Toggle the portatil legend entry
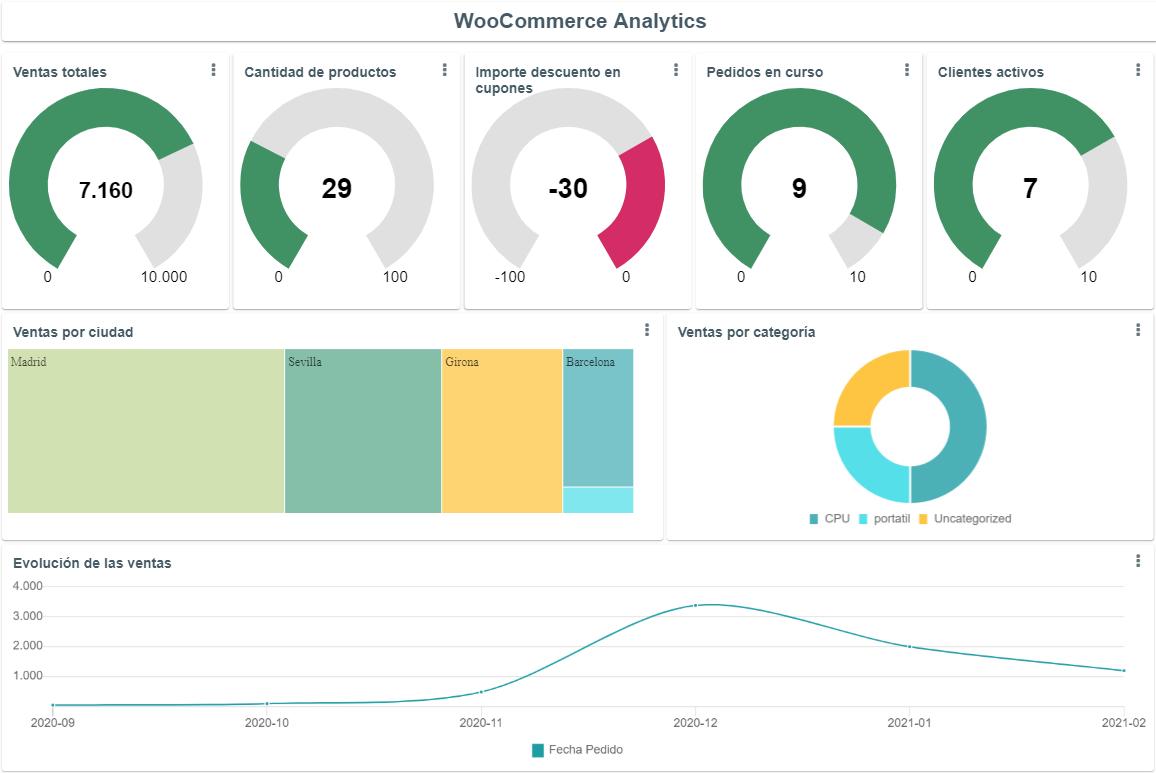Screen dimensions: 1156x773 coord(885,519)
